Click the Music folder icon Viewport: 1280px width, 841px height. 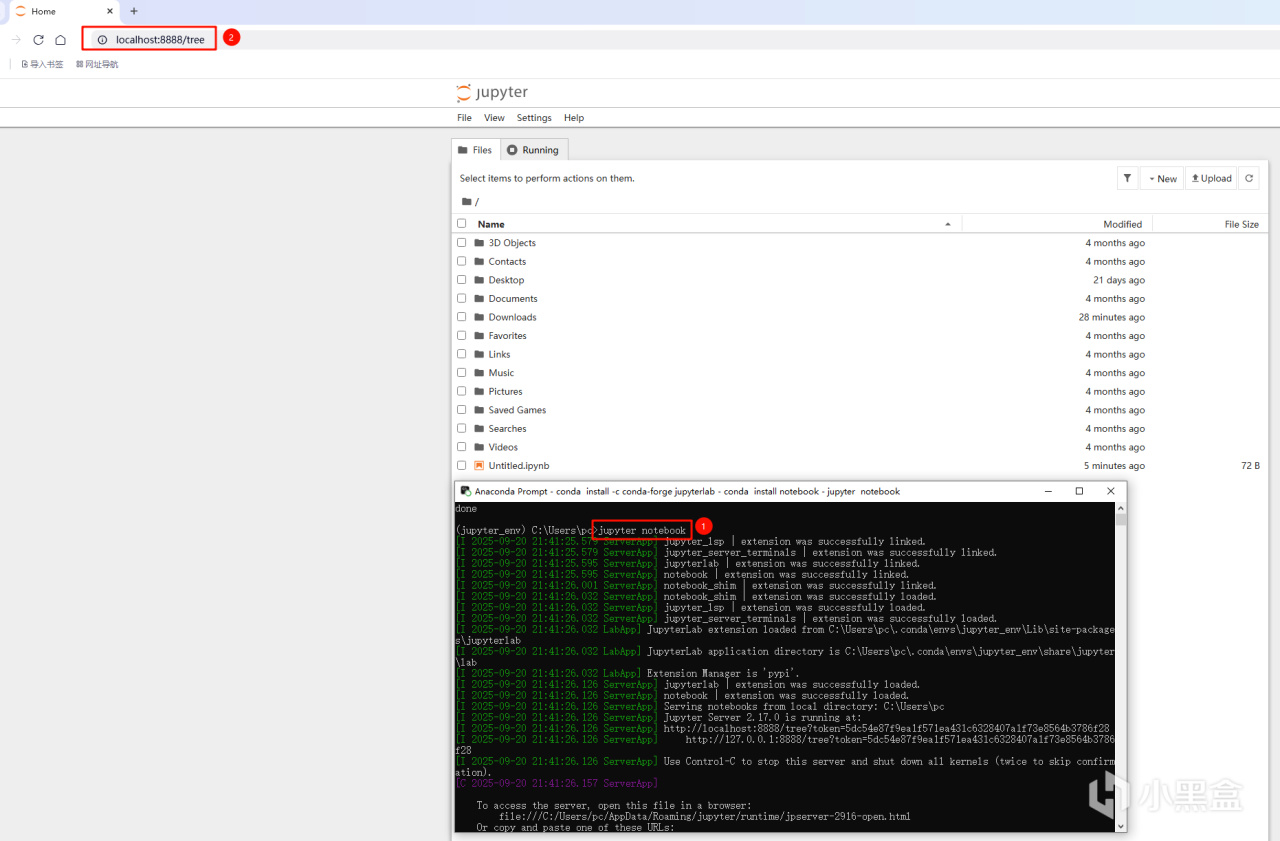[x=479, y=373]
